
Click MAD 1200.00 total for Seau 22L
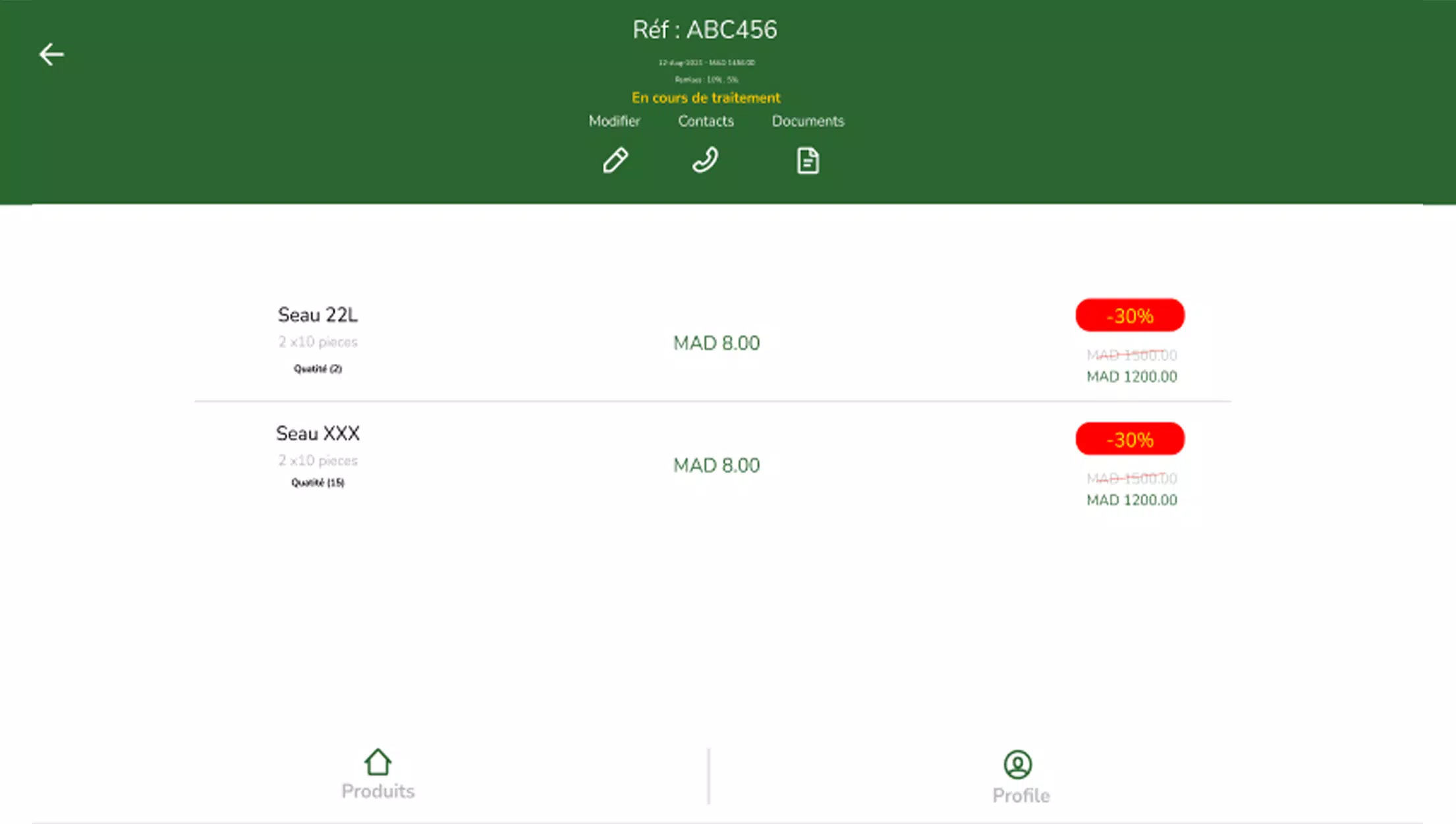(x=1131, y=377)
